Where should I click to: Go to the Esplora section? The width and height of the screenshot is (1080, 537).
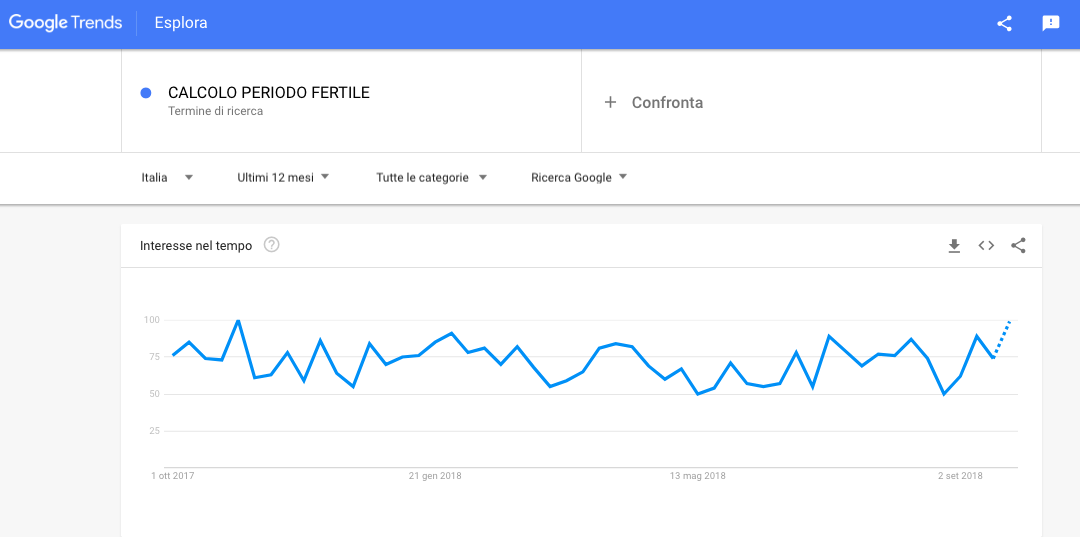(181, 23)
